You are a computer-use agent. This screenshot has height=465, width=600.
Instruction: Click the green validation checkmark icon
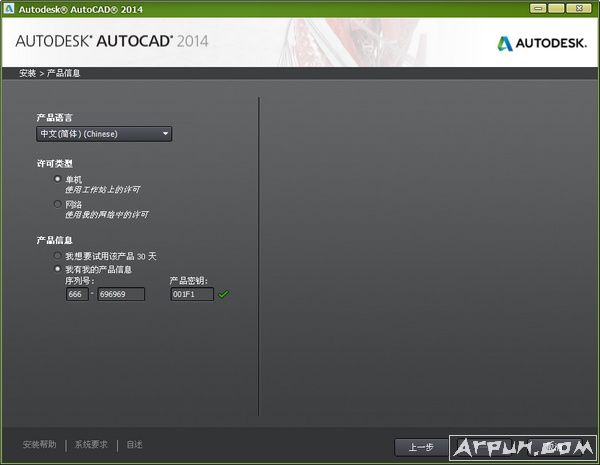[223, 294]
